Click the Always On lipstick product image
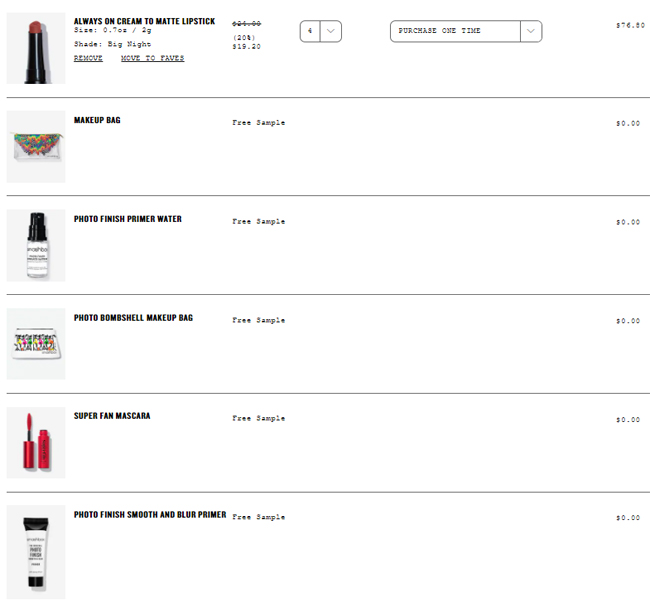 (x=36, y=49)
